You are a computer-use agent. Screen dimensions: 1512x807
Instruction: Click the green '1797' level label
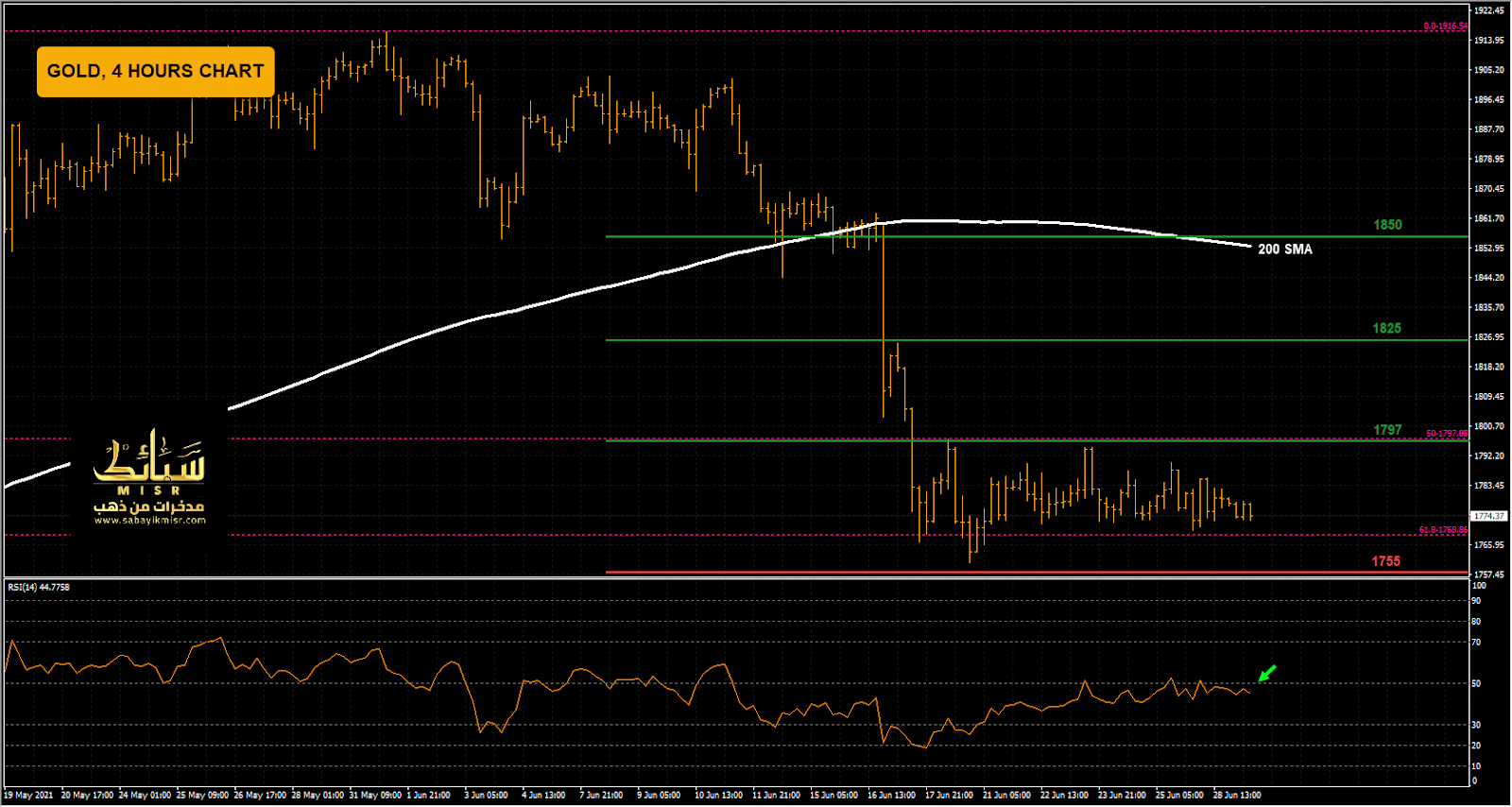(1387, 430)
